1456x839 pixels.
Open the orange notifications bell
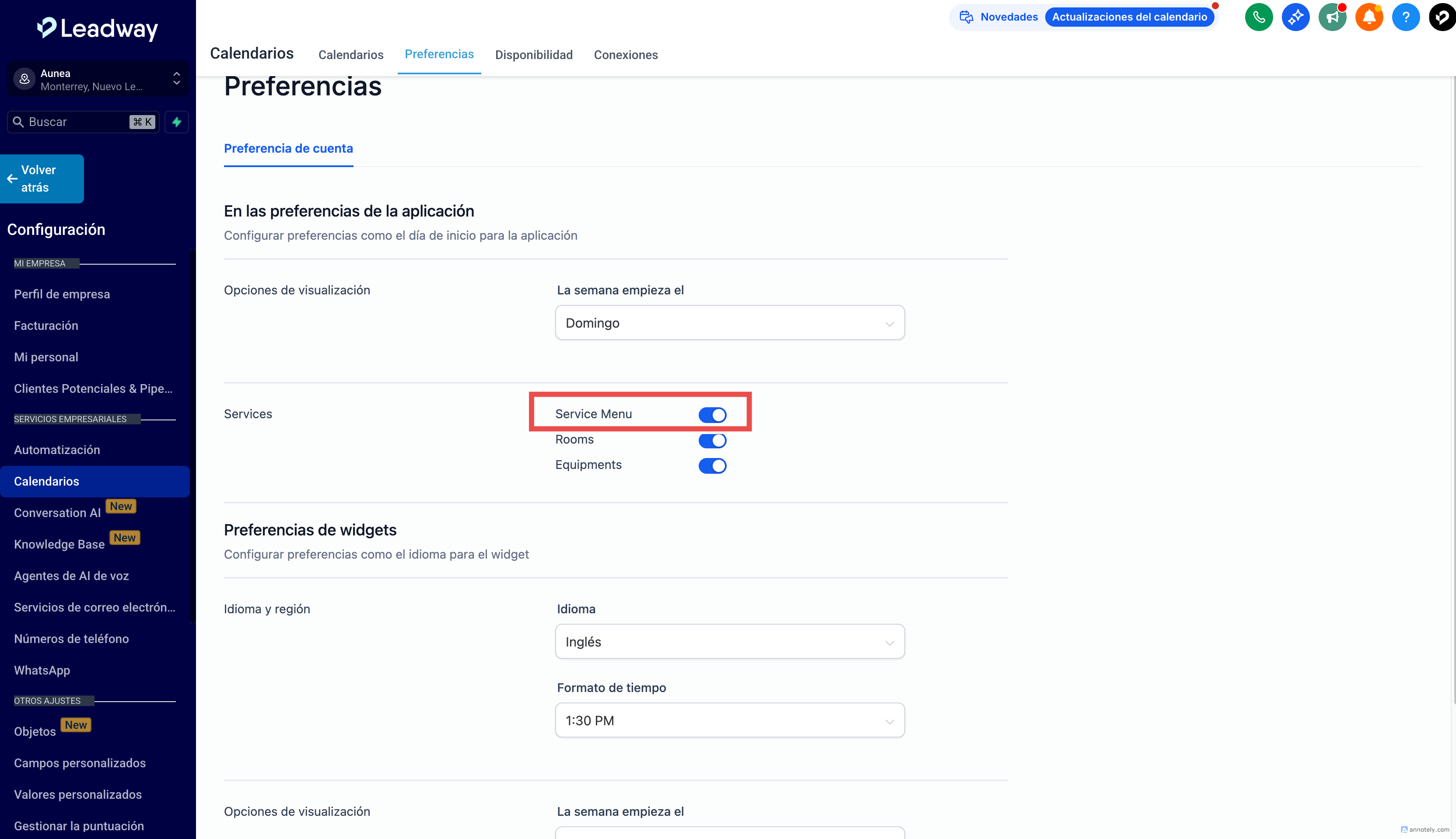tap(1369, 17)
